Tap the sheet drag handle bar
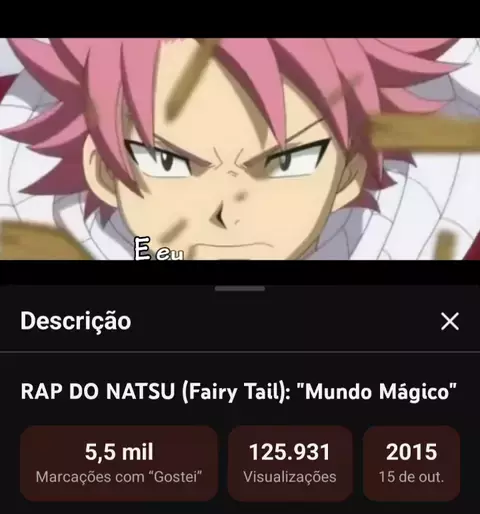 click(x=240, y=289)
